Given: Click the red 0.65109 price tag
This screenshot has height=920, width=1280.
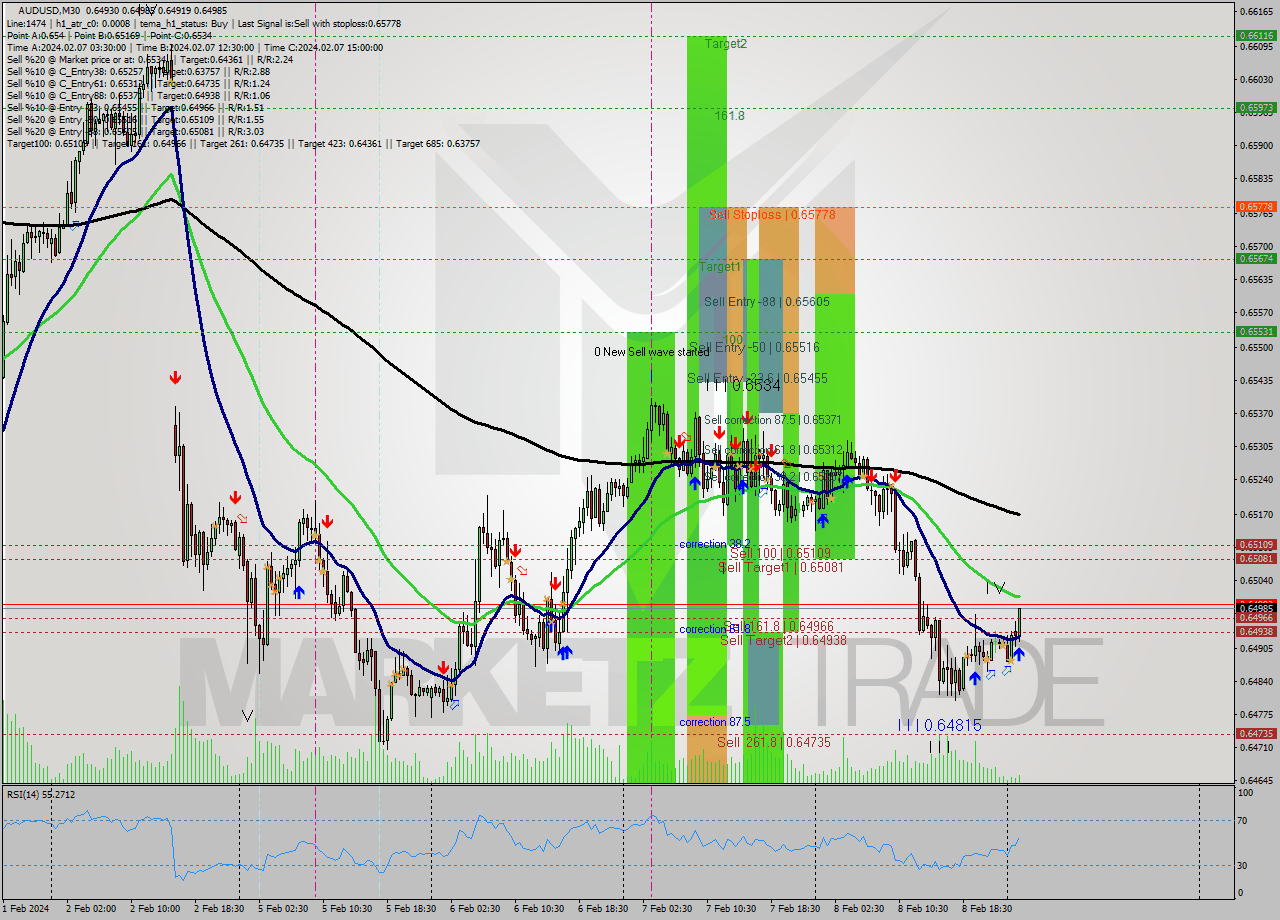Looking at the screenshot, I should [x=1257, y=545].
